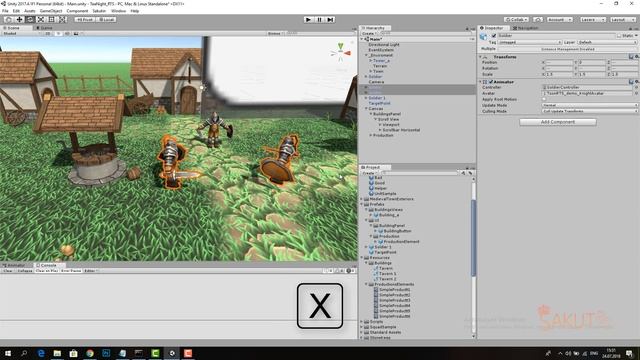Select the Scale tool
The image size is (640, 360).
pyautogui.click(x=41, y=19)
